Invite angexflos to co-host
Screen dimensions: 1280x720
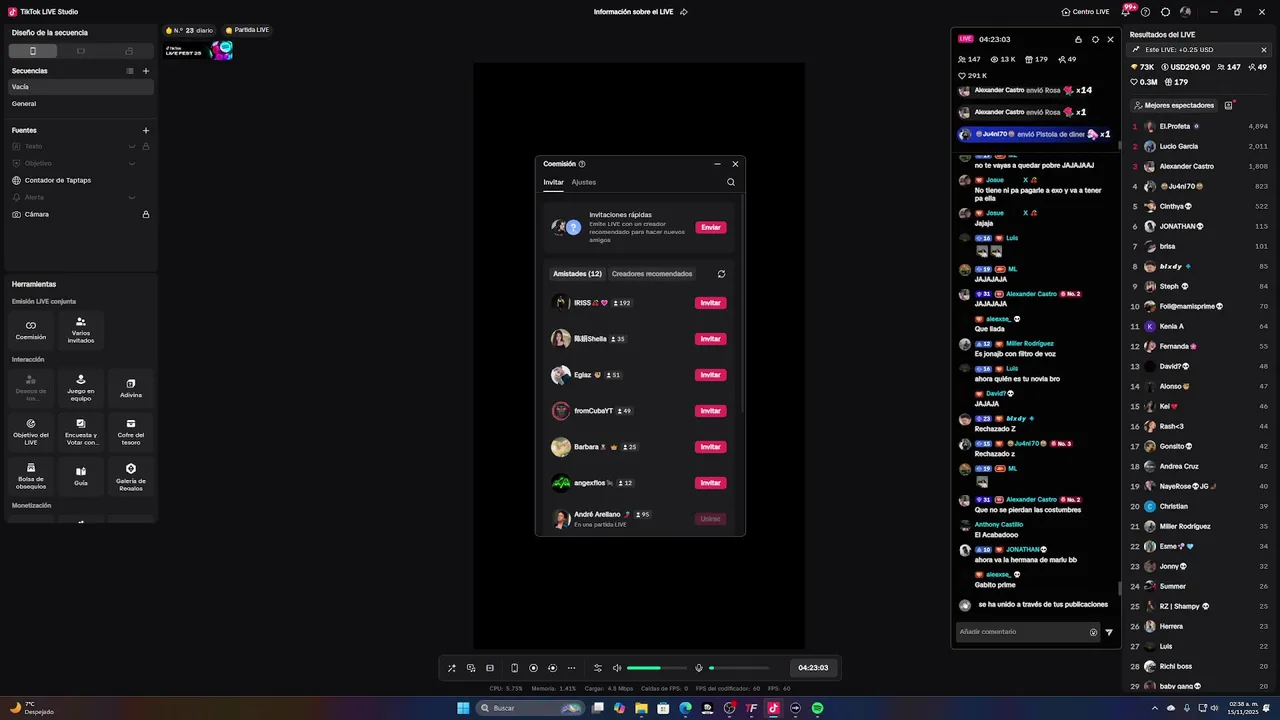711,483
